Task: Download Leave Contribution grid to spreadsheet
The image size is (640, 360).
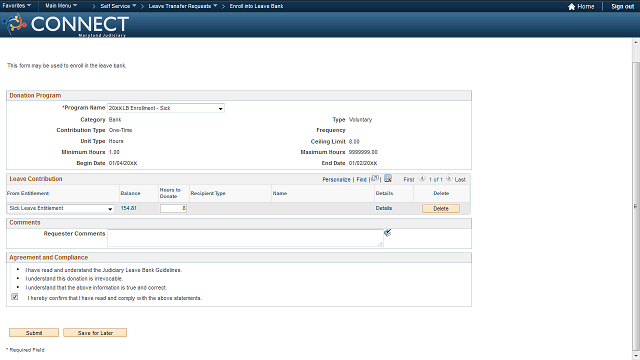Action: pos(388,179)
